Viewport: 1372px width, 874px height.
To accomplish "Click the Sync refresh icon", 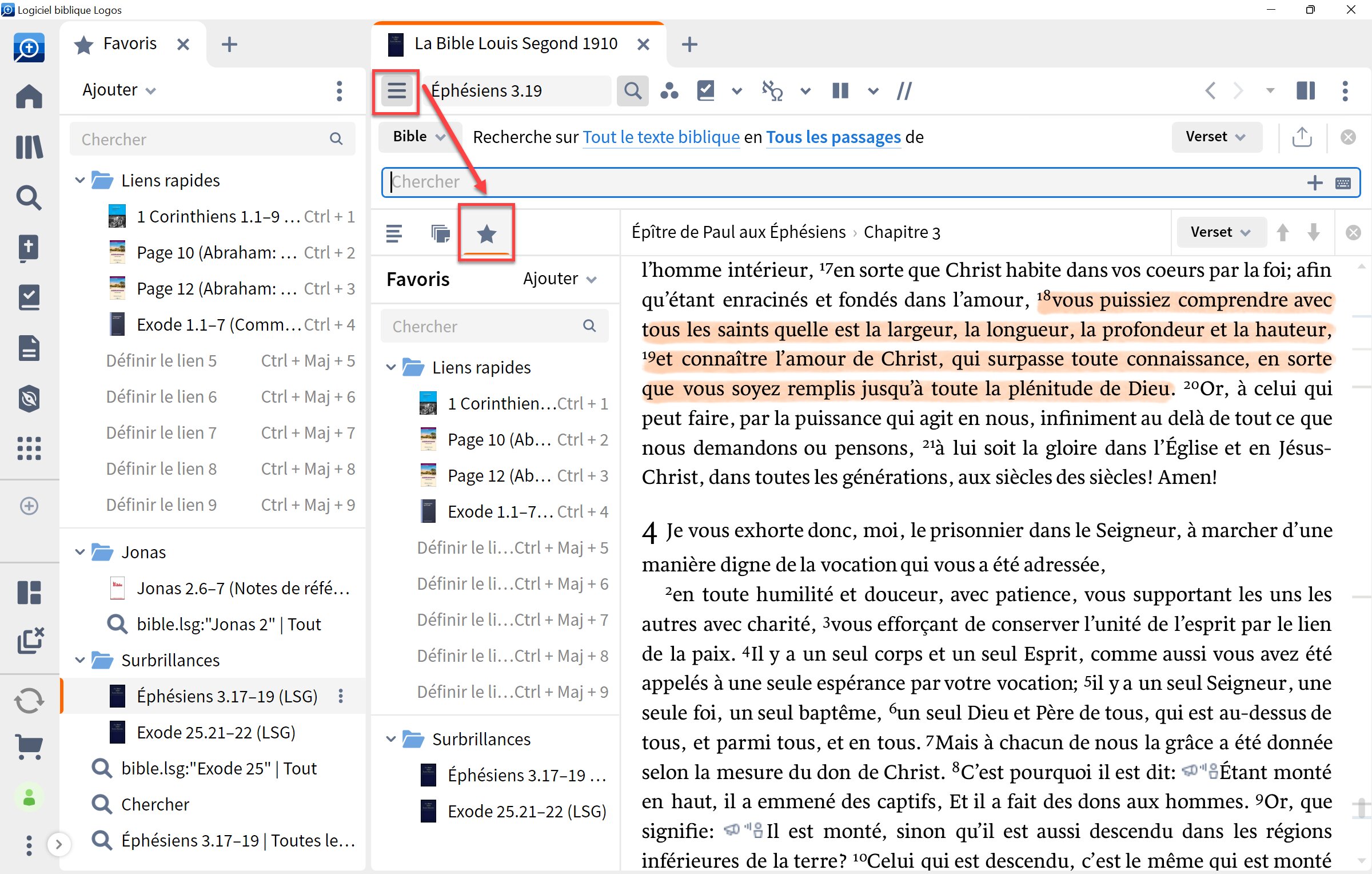I will 29,701.
